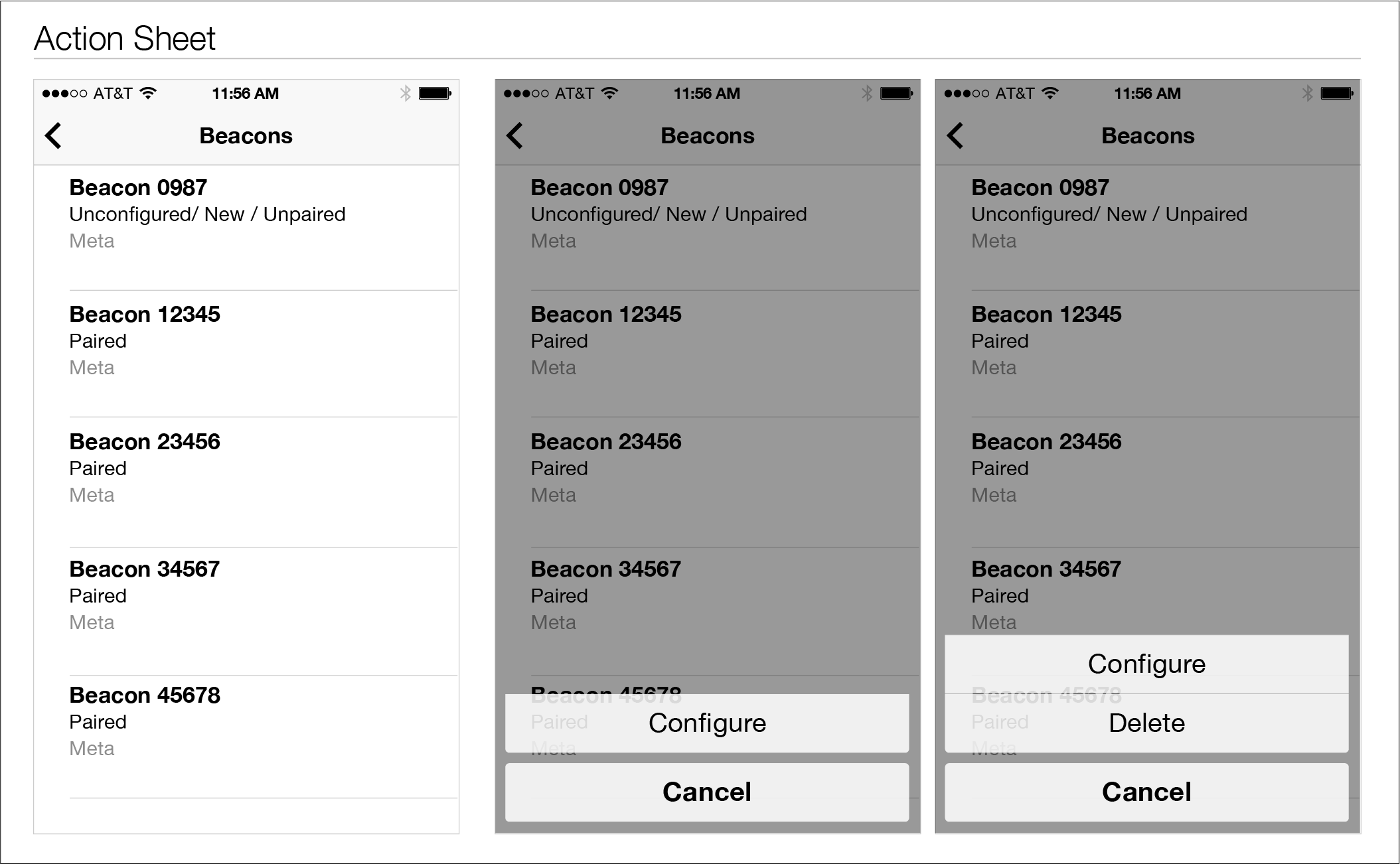Click the Beacons title in the right phone

point(1148,136)
